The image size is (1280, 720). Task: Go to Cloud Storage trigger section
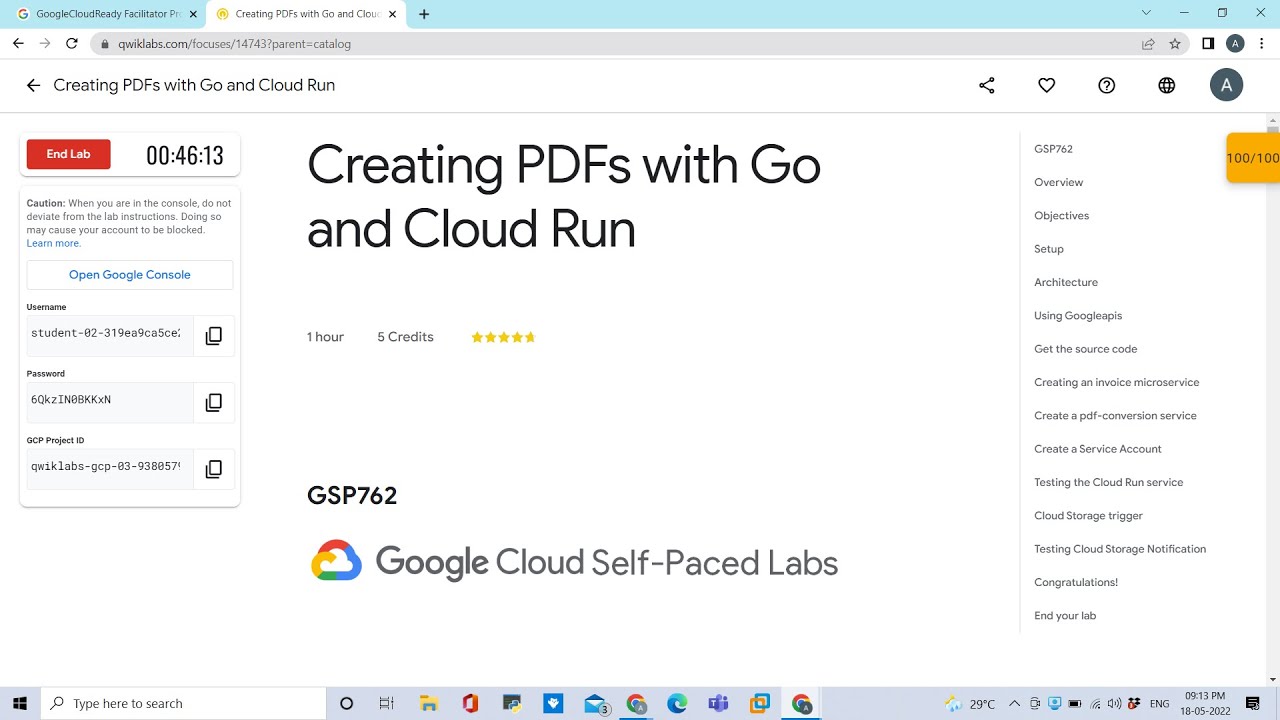(x=1088, y=516)
